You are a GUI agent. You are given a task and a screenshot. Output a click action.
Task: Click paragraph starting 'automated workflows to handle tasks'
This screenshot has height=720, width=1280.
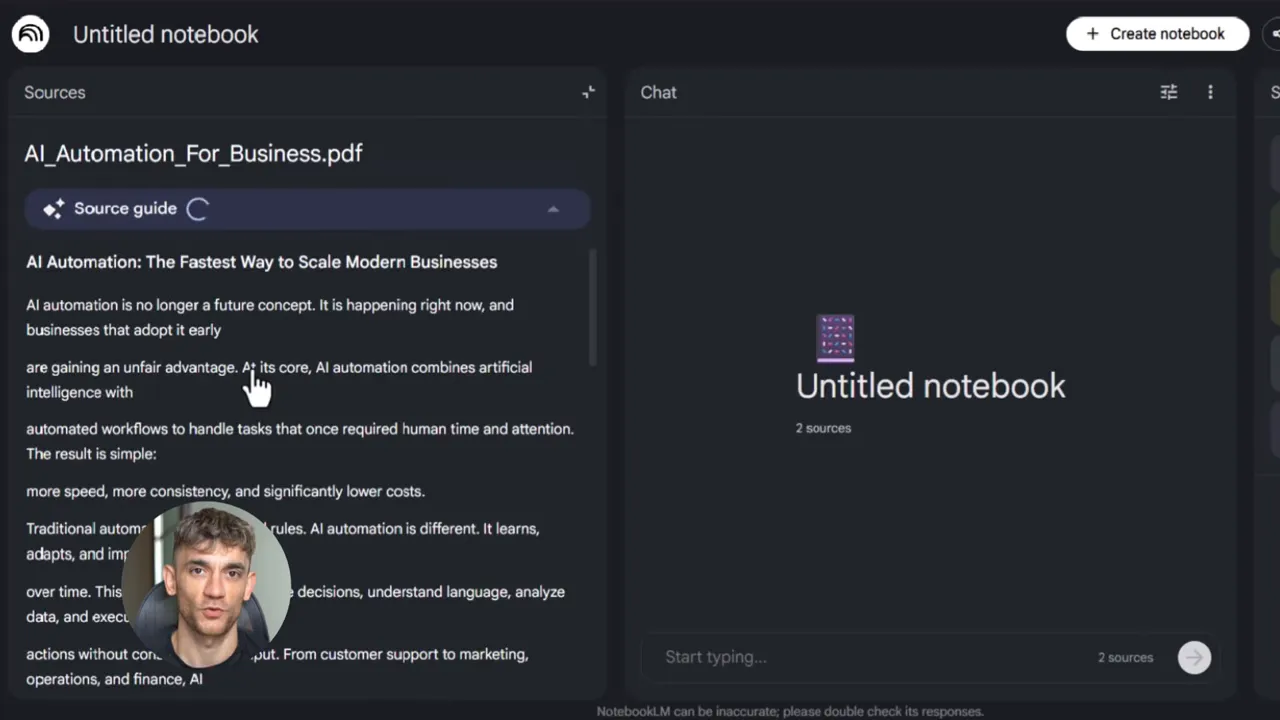pos(300,441)
